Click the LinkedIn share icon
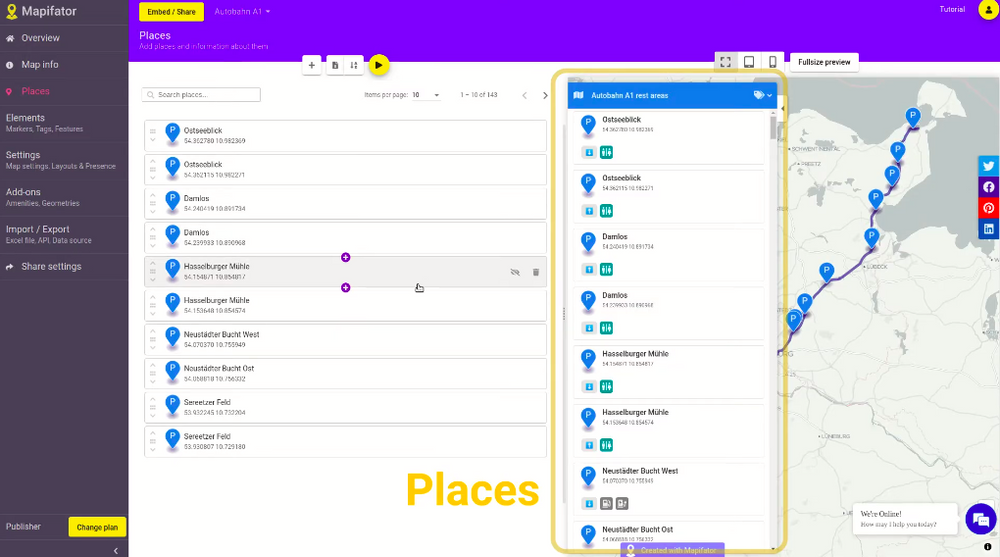The width and height of the screenshot is (1000, 557). pyautogui.click(x=988, y=229)
